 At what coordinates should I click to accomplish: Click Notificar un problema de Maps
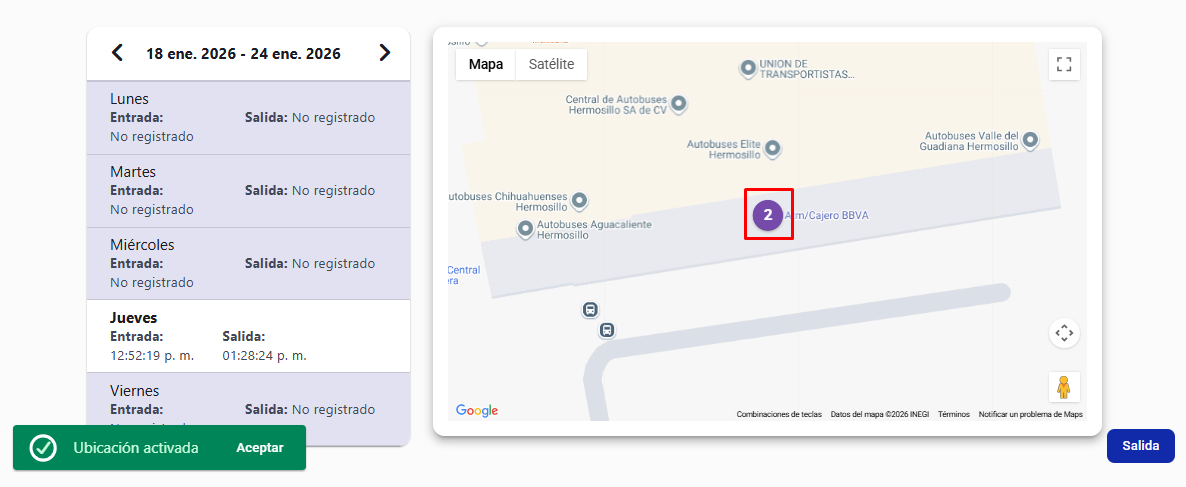tap(1030, 414)
